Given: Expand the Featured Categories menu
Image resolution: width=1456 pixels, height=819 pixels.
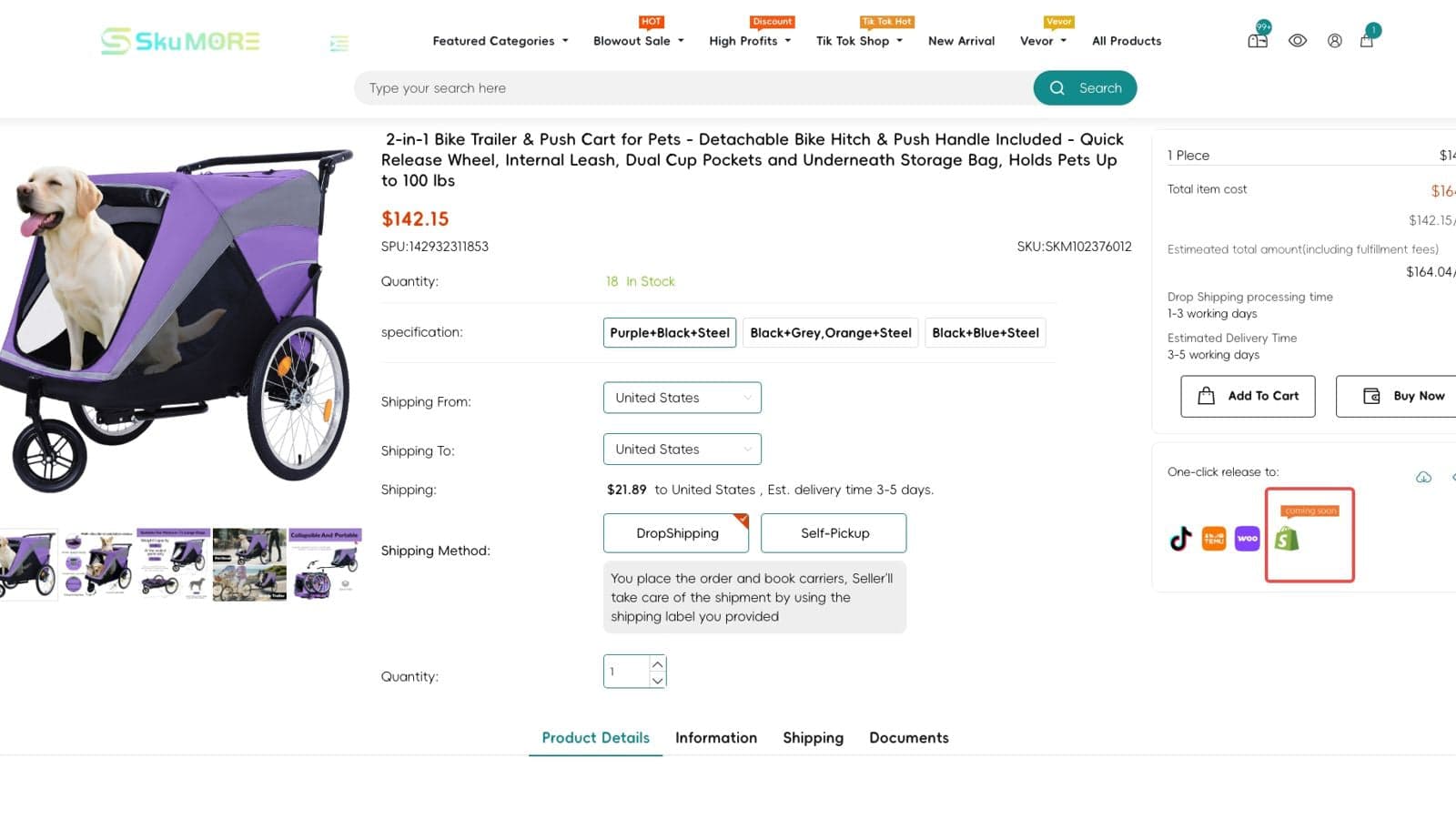Looking at the screenshot, I should click(500, 41).
